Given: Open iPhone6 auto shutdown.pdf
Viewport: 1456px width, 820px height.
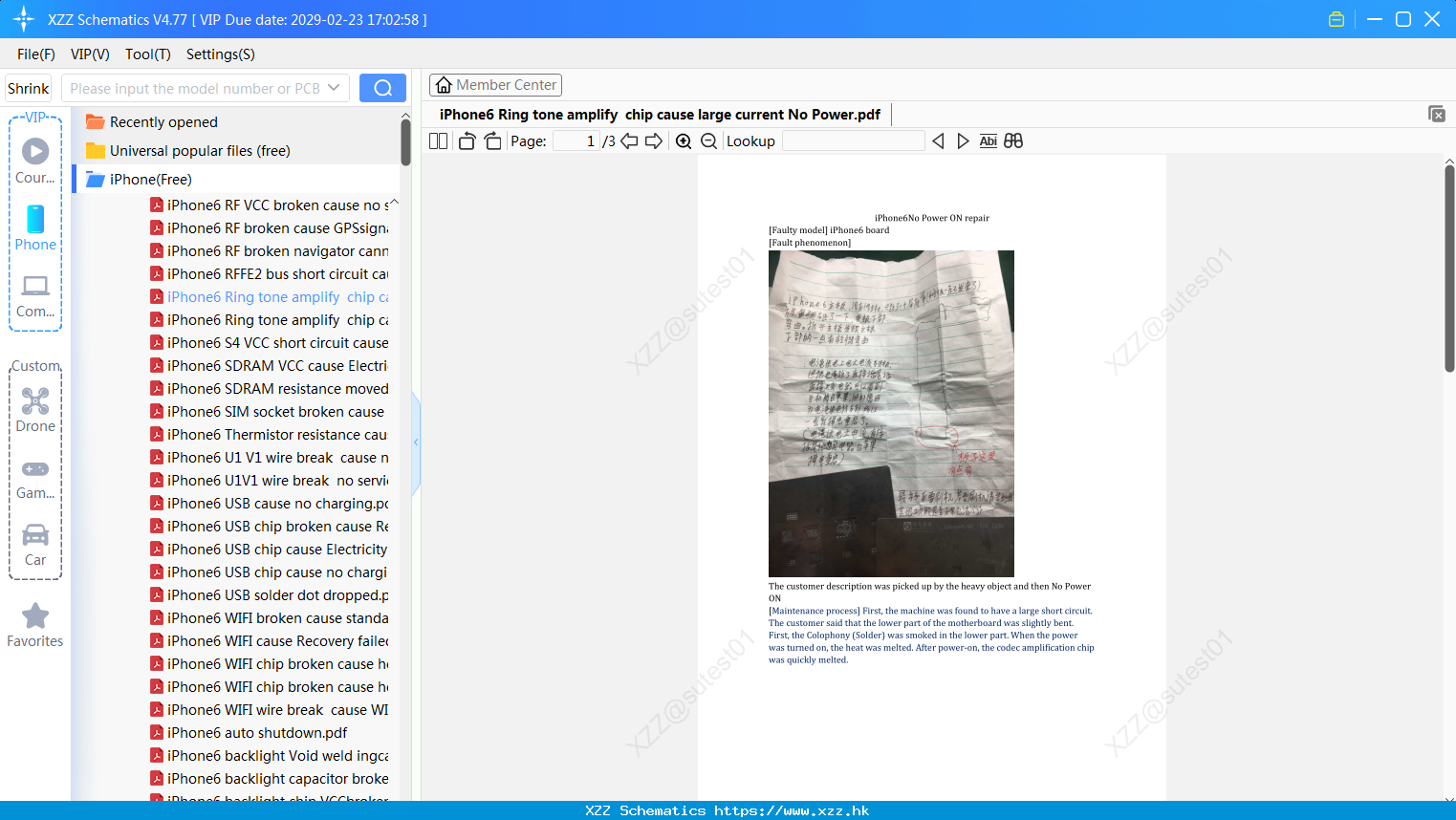Looking at the screenshot, I should [x=249, y=733].
